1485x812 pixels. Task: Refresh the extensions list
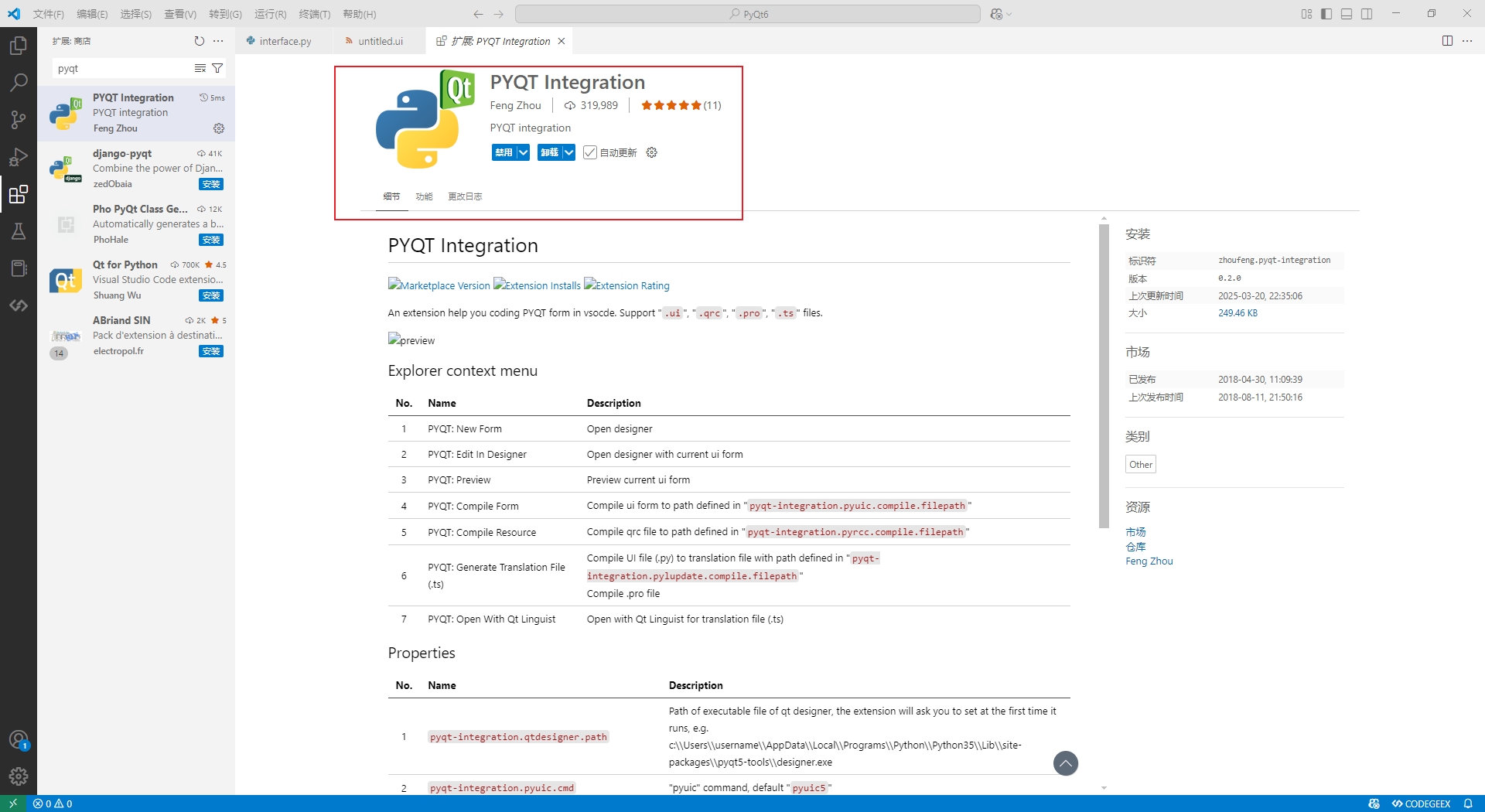[200, 41]
